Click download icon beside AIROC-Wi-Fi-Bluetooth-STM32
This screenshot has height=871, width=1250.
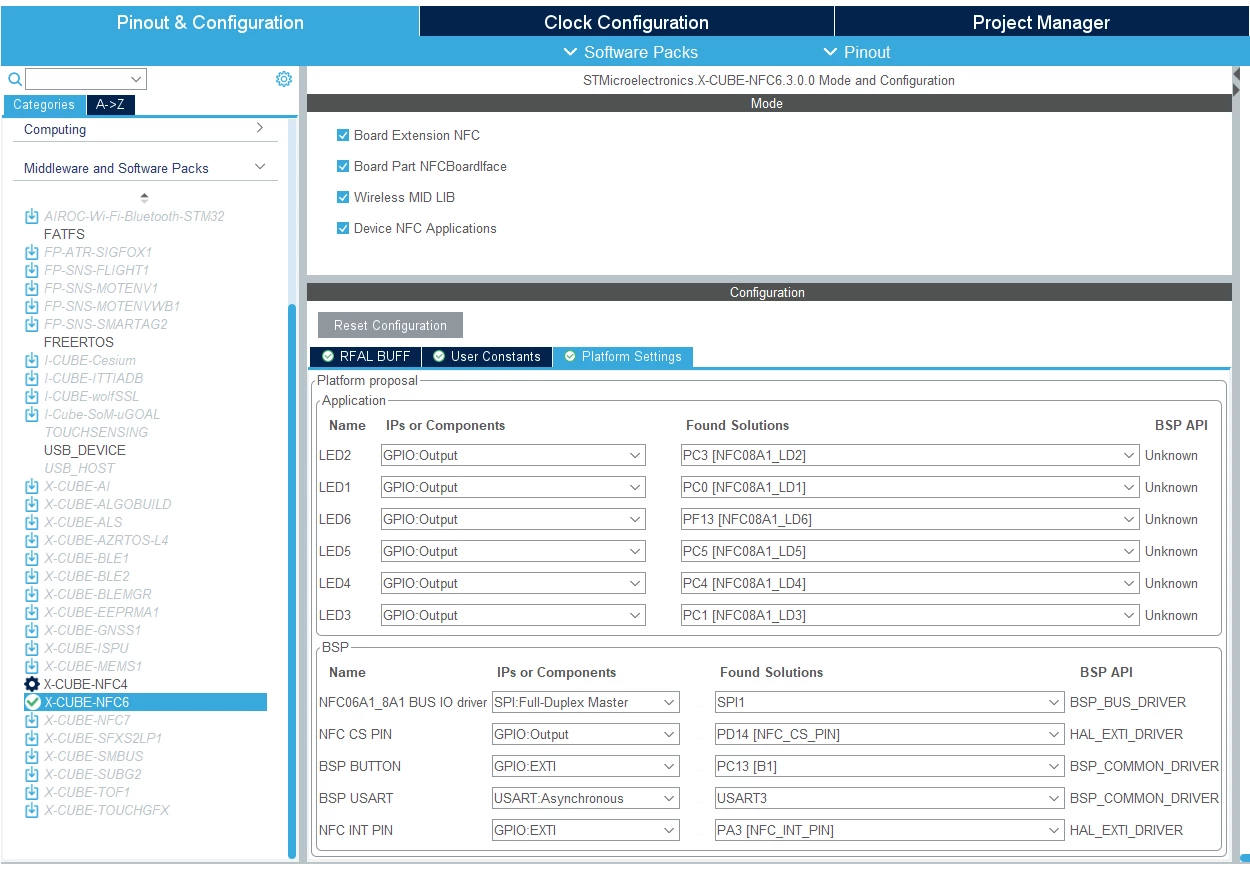(32, 216)
